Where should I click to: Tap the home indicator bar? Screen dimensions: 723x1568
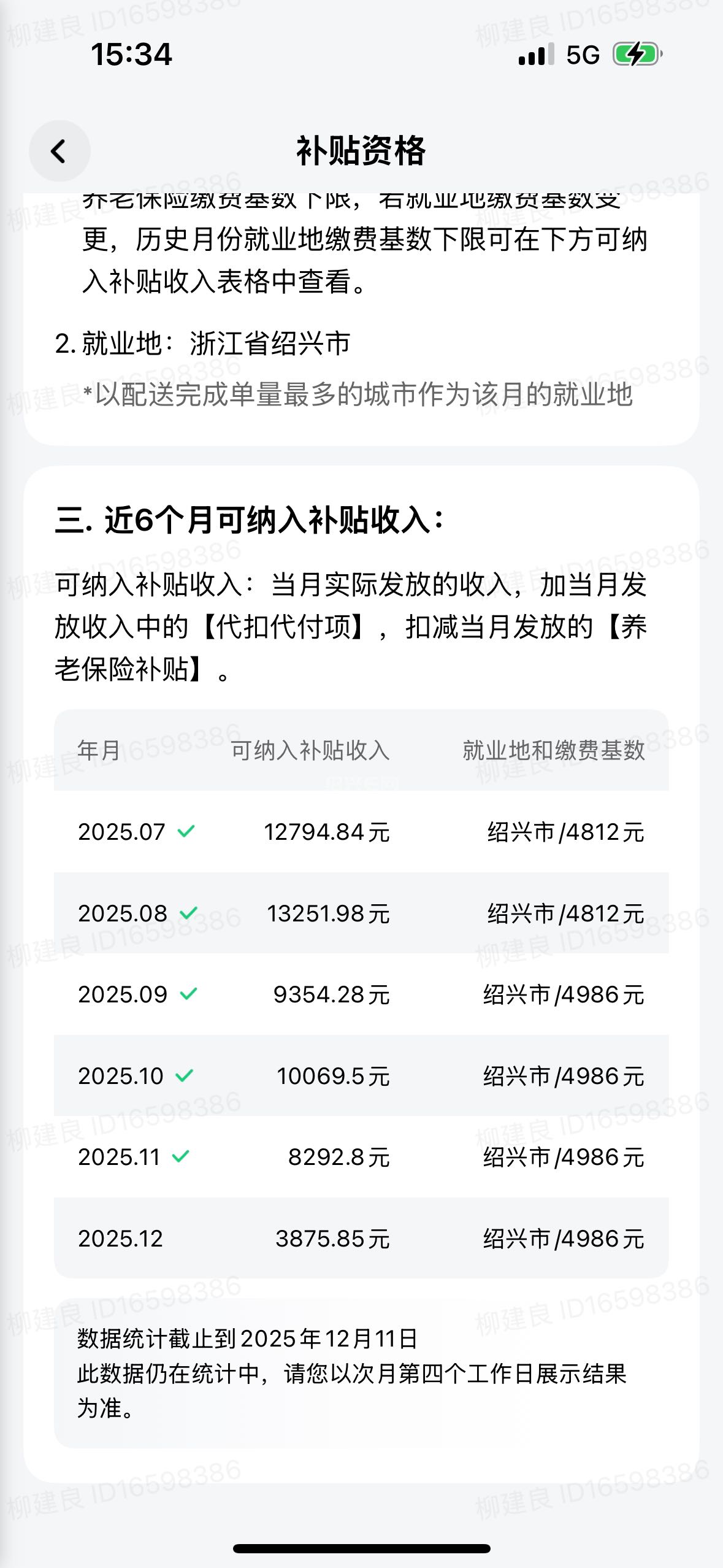tap(361, 1548)
